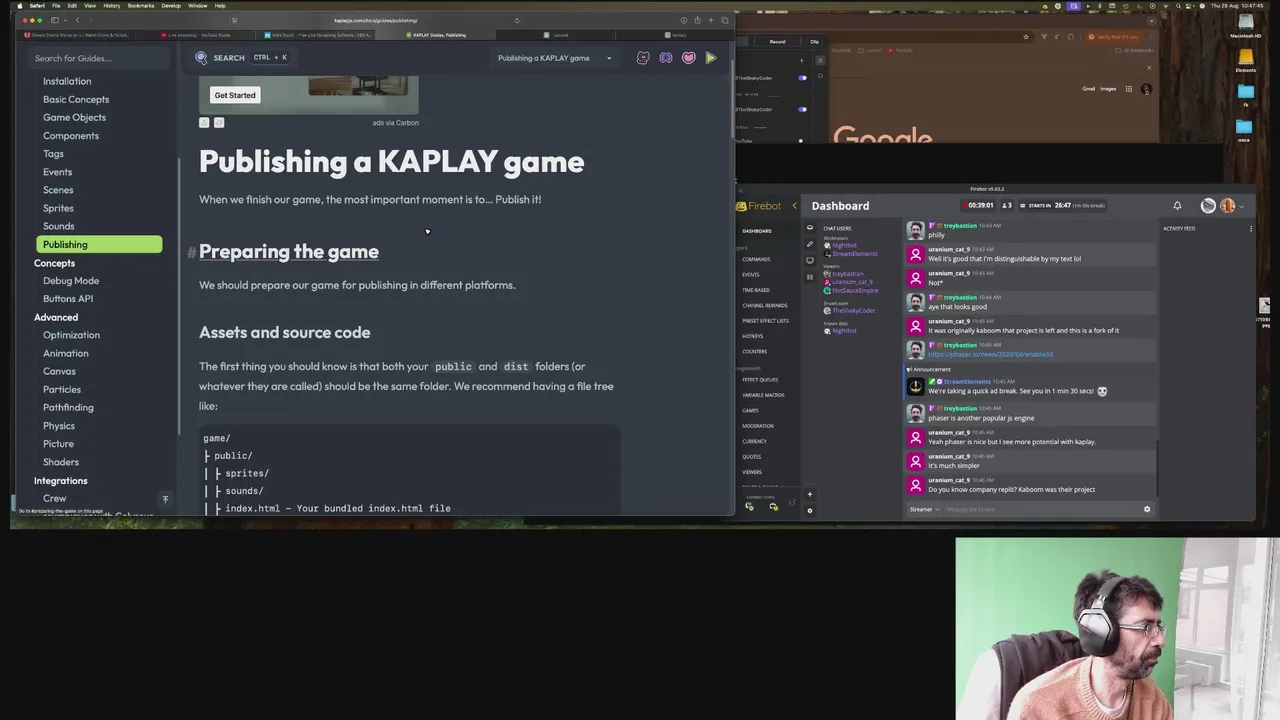Open Safari History menu
This screenshot has height=720, width=1280.
coord(112,6)
